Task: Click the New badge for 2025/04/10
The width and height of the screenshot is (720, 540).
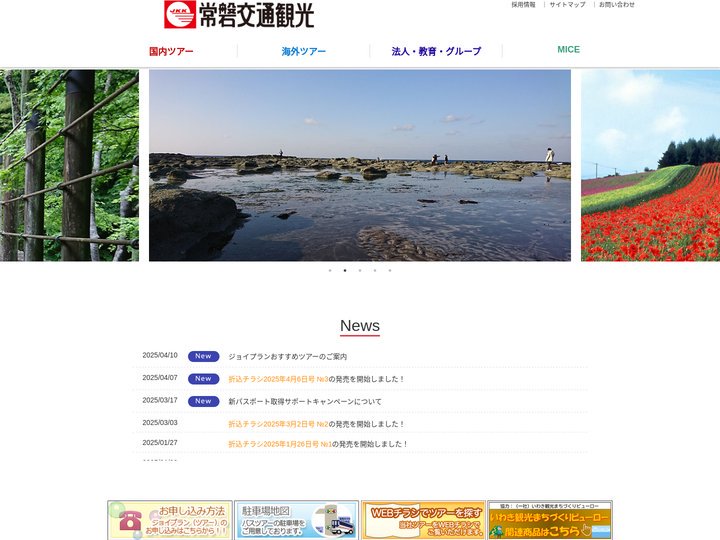Action: tap(203, 356)
